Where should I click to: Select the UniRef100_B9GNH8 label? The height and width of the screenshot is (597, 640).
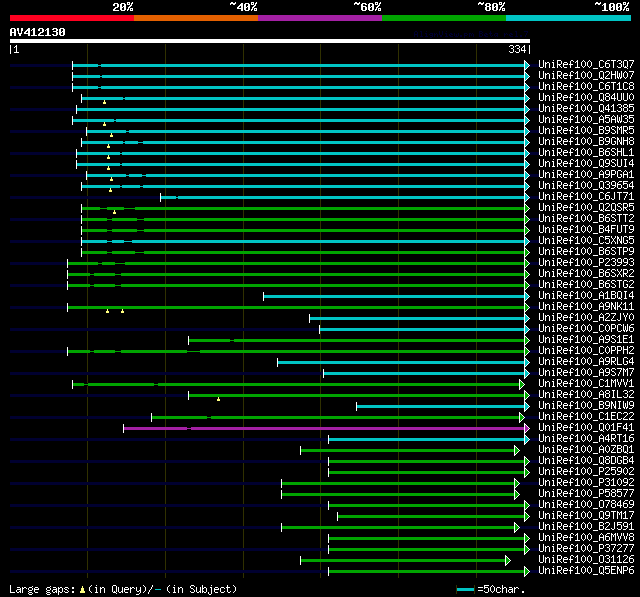point(586,142)
